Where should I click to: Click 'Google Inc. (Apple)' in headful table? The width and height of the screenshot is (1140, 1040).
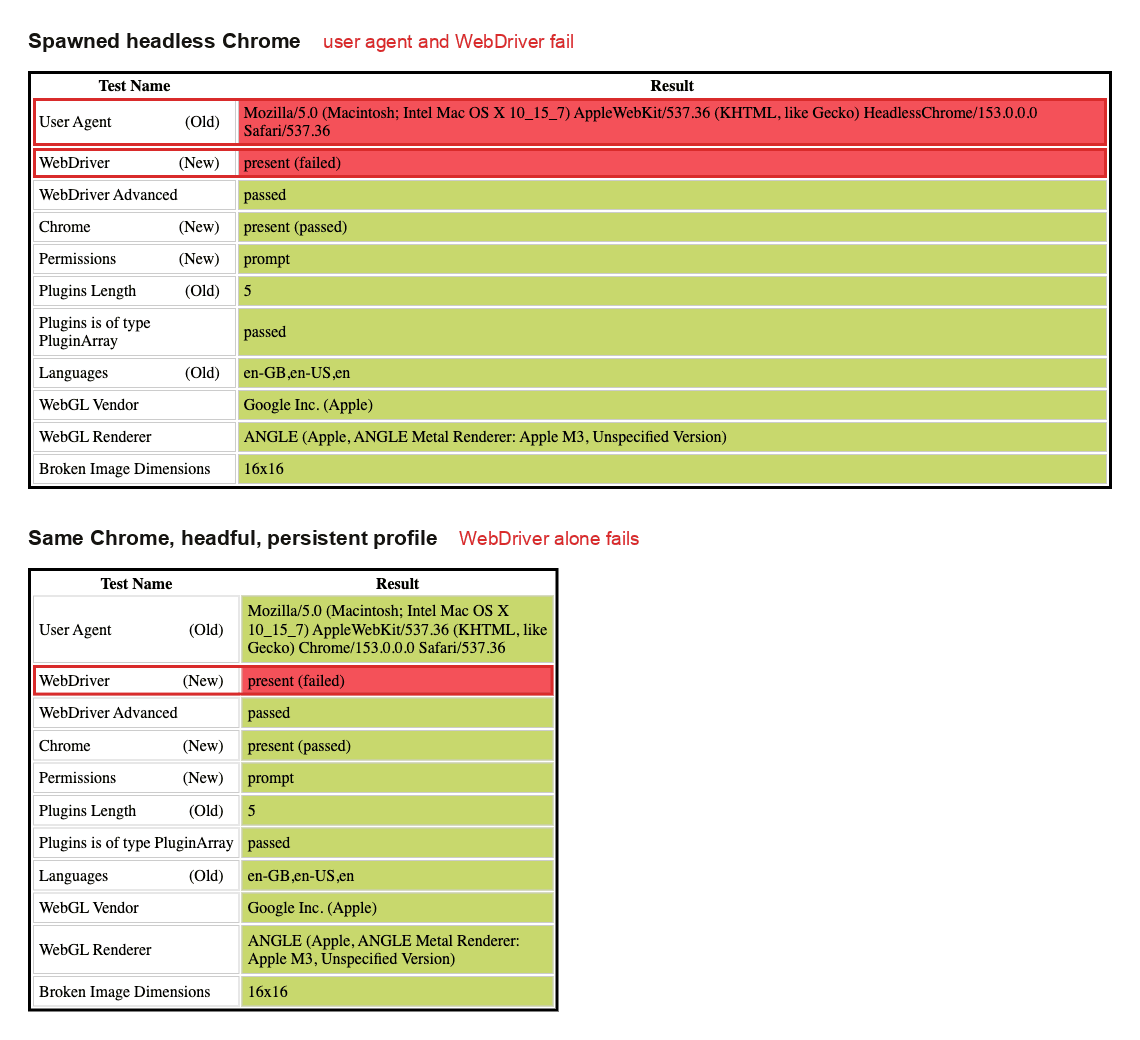(x=397, y=908)
